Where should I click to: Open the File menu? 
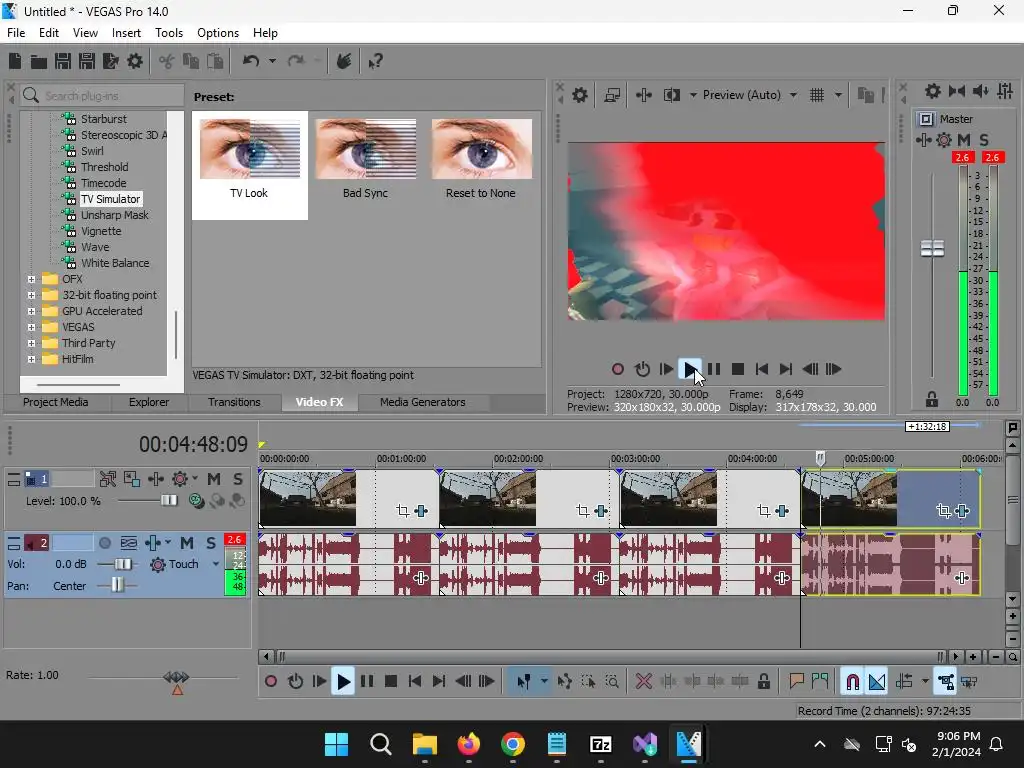16,33
